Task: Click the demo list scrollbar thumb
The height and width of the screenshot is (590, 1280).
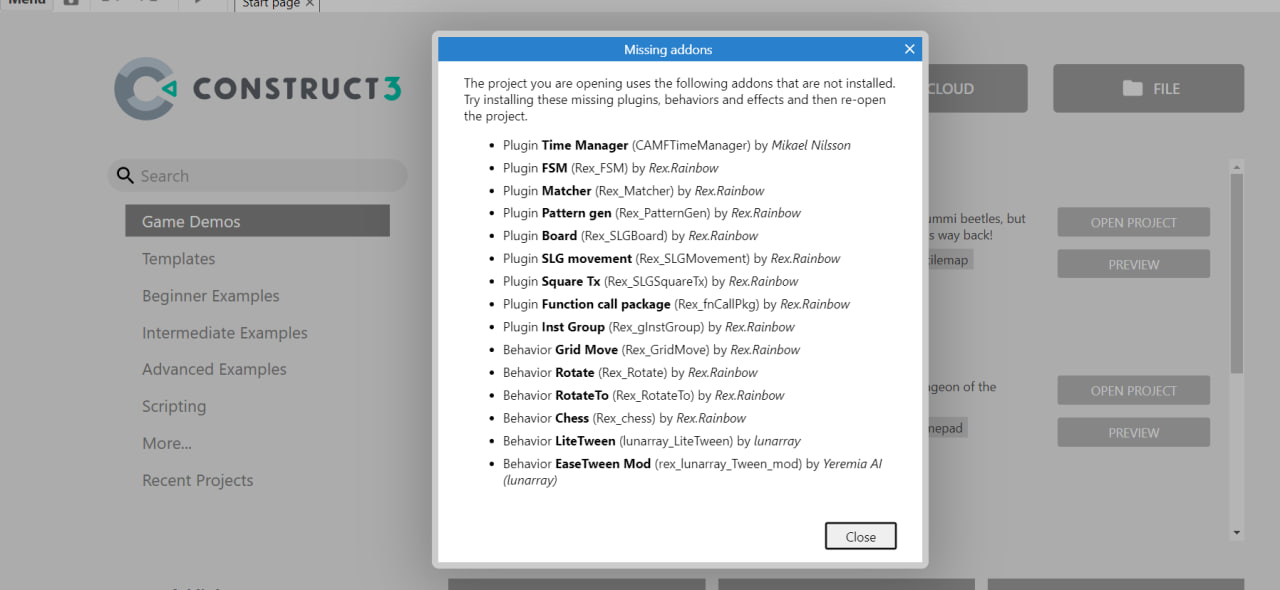Action: tap(1237, 272)
